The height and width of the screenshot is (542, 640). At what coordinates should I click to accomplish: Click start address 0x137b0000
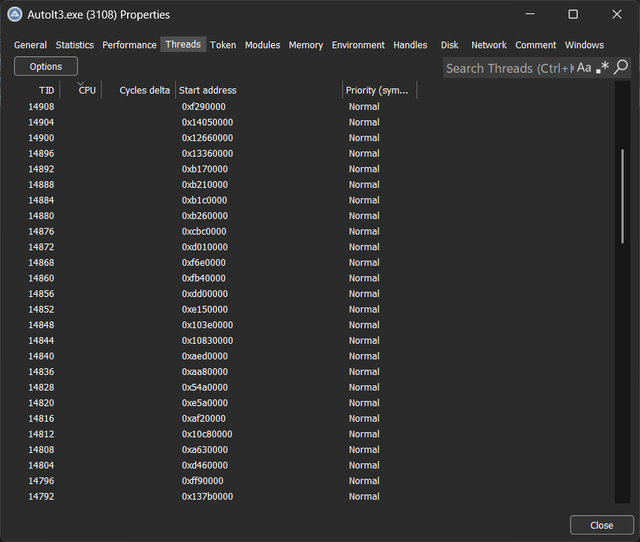coord(207,496)
